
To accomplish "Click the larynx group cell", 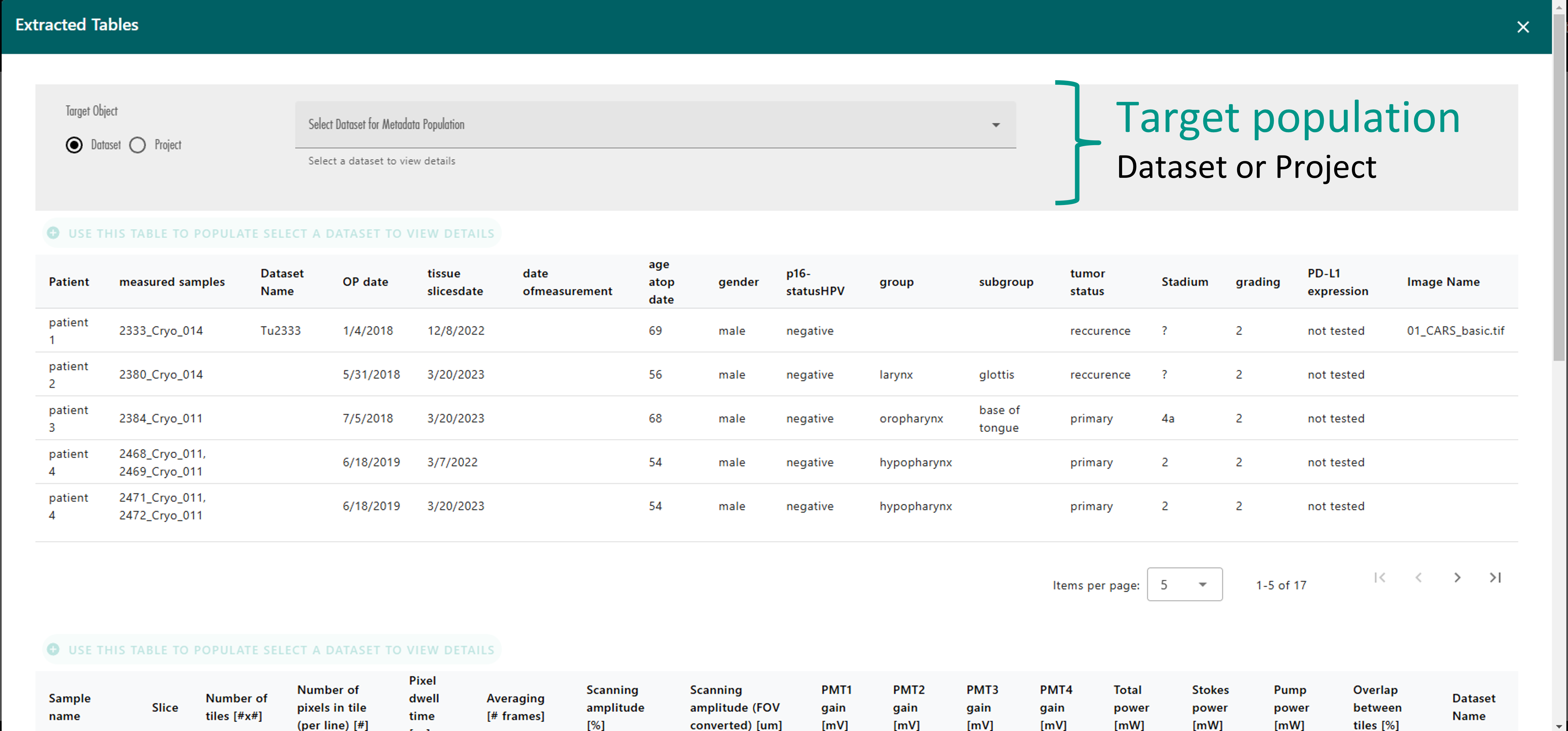I will tap(896, 374).
